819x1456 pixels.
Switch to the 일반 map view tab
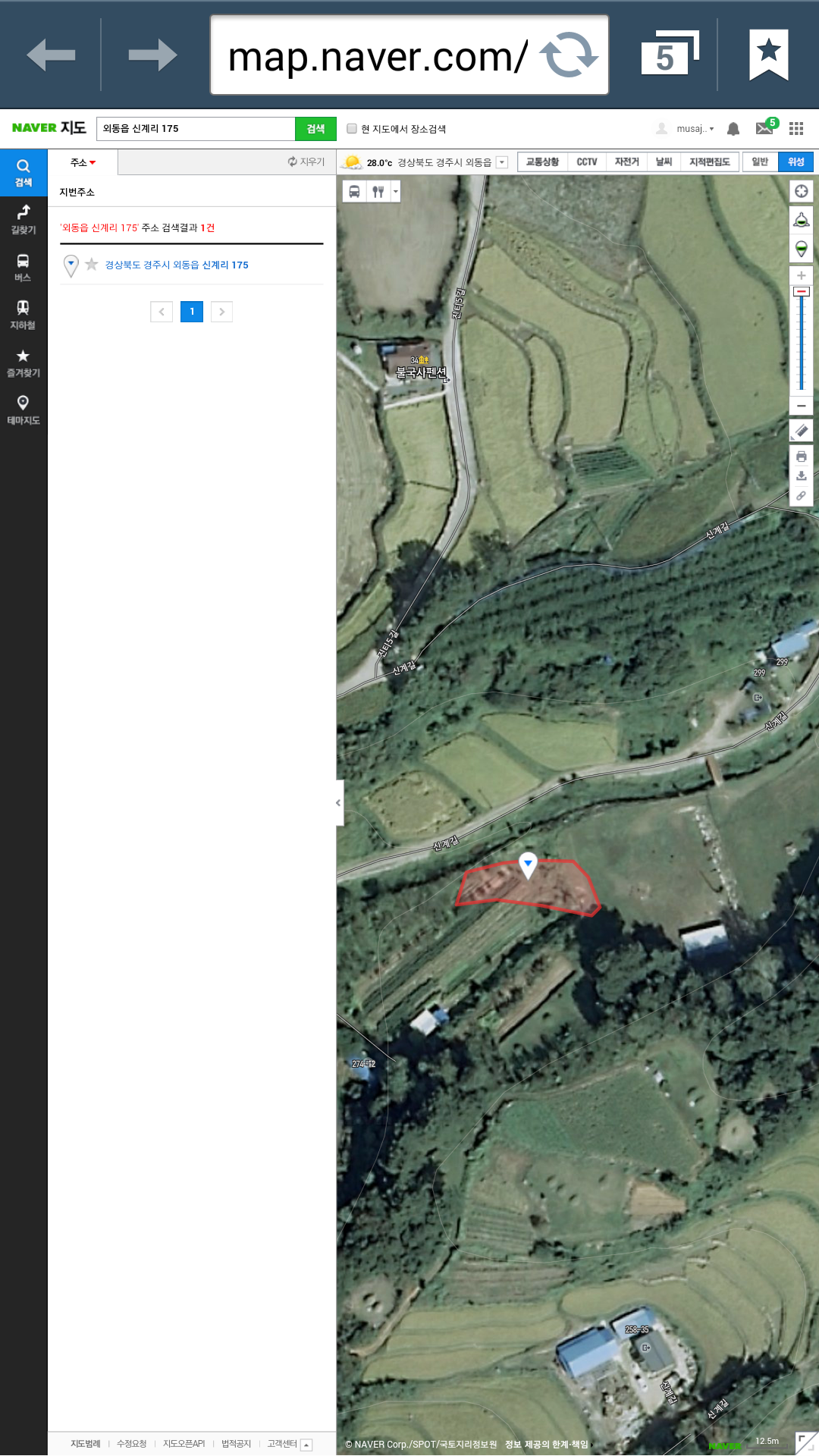coord(760,162)
